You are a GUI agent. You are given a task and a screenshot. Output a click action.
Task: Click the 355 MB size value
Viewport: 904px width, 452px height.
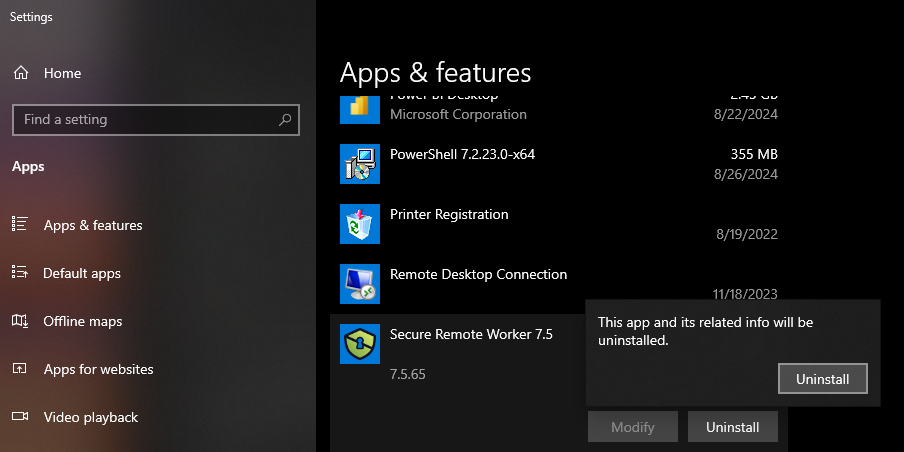754,155
